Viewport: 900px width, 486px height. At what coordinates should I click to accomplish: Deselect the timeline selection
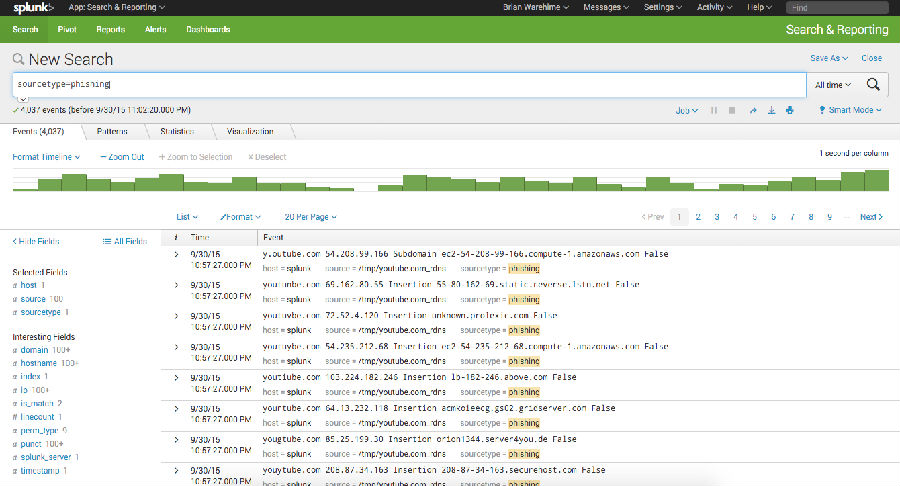point(267,157)
